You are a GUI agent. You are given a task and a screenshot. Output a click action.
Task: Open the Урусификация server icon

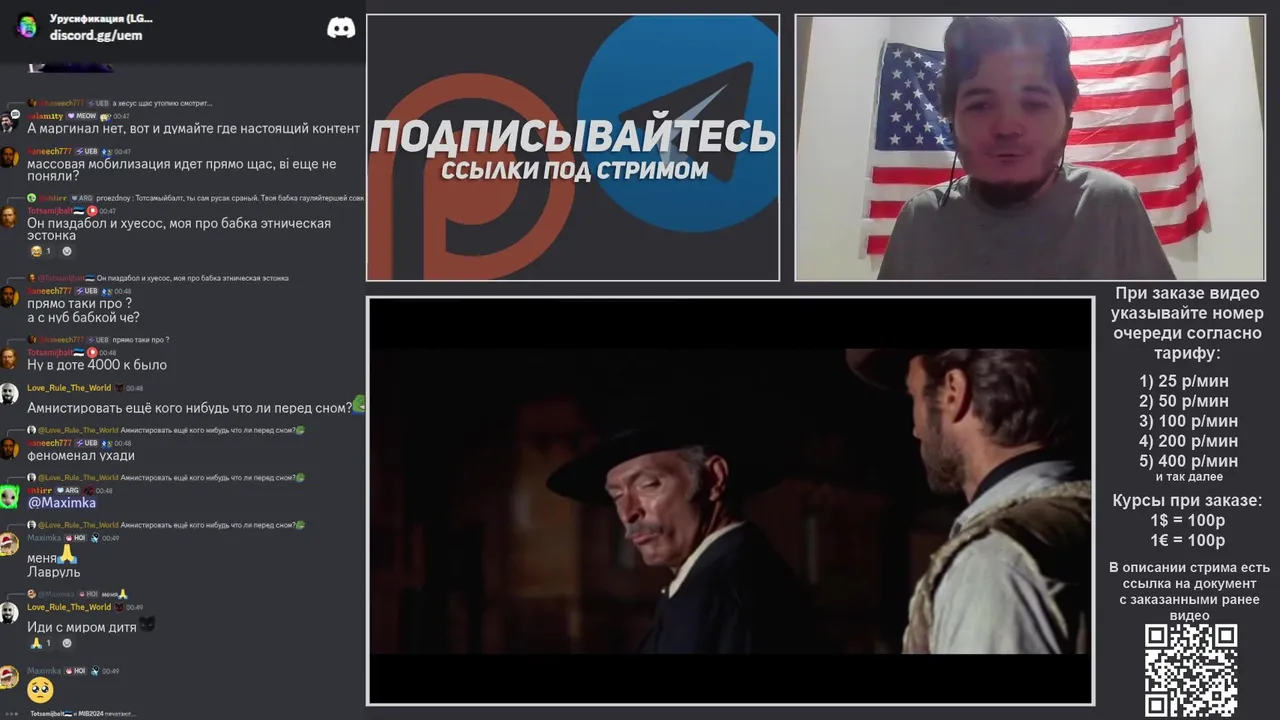pyautogui.click(x=27, y=26)
